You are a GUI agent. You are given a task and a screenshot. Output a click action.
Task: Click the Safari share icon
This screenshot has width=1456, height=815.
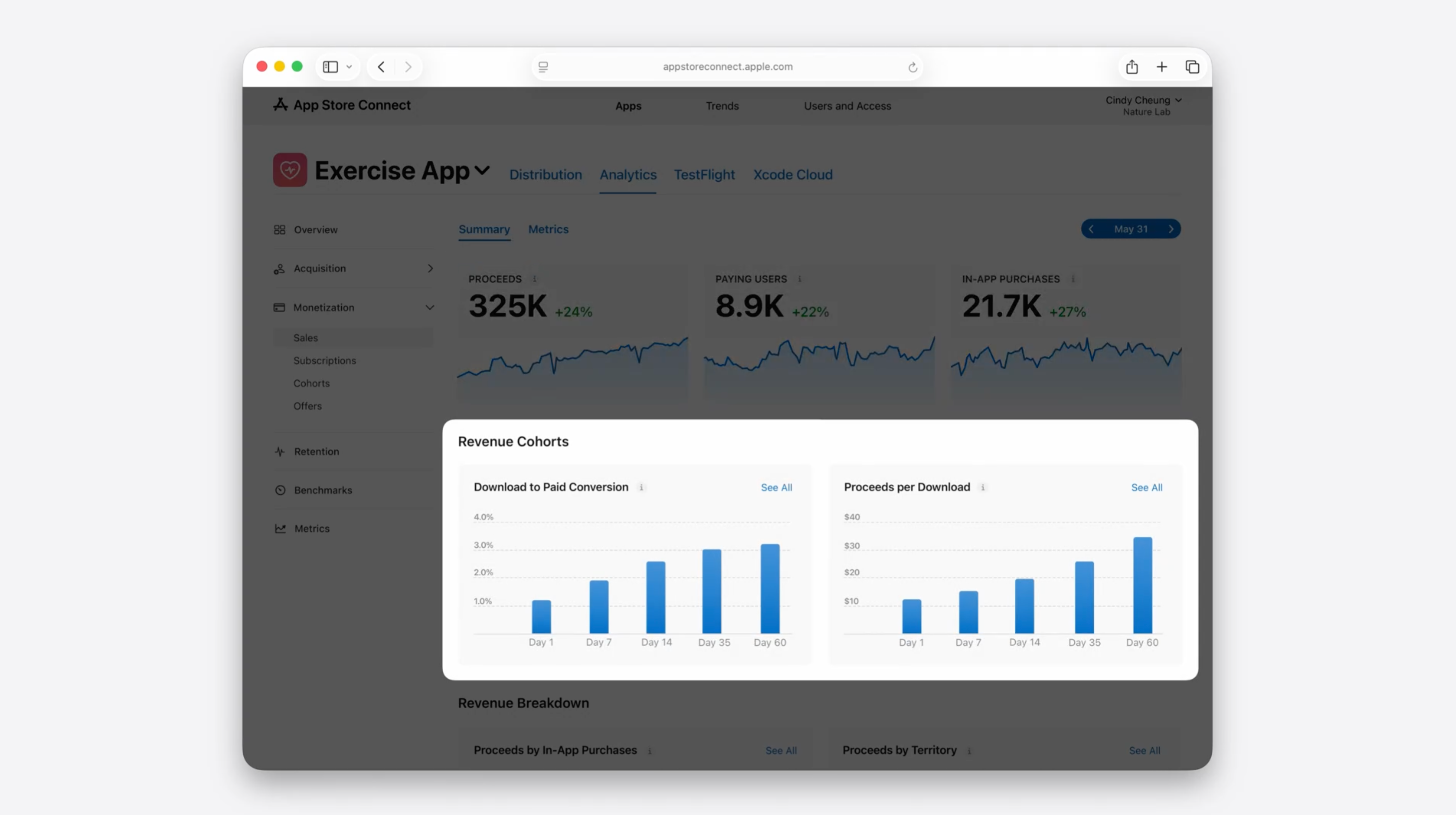click(1132, 66)
